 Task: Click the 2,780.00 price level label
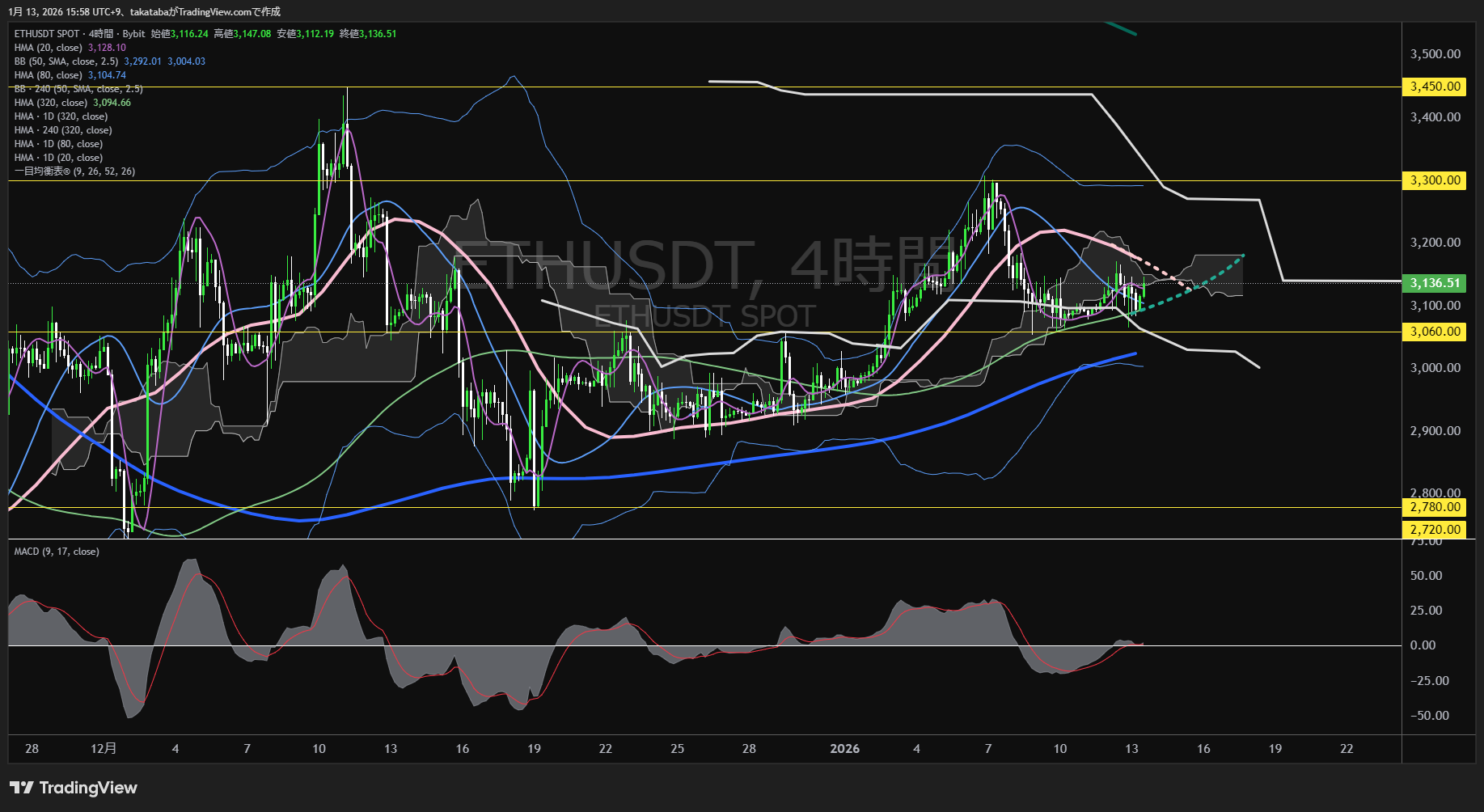[x=1435, y=507]
